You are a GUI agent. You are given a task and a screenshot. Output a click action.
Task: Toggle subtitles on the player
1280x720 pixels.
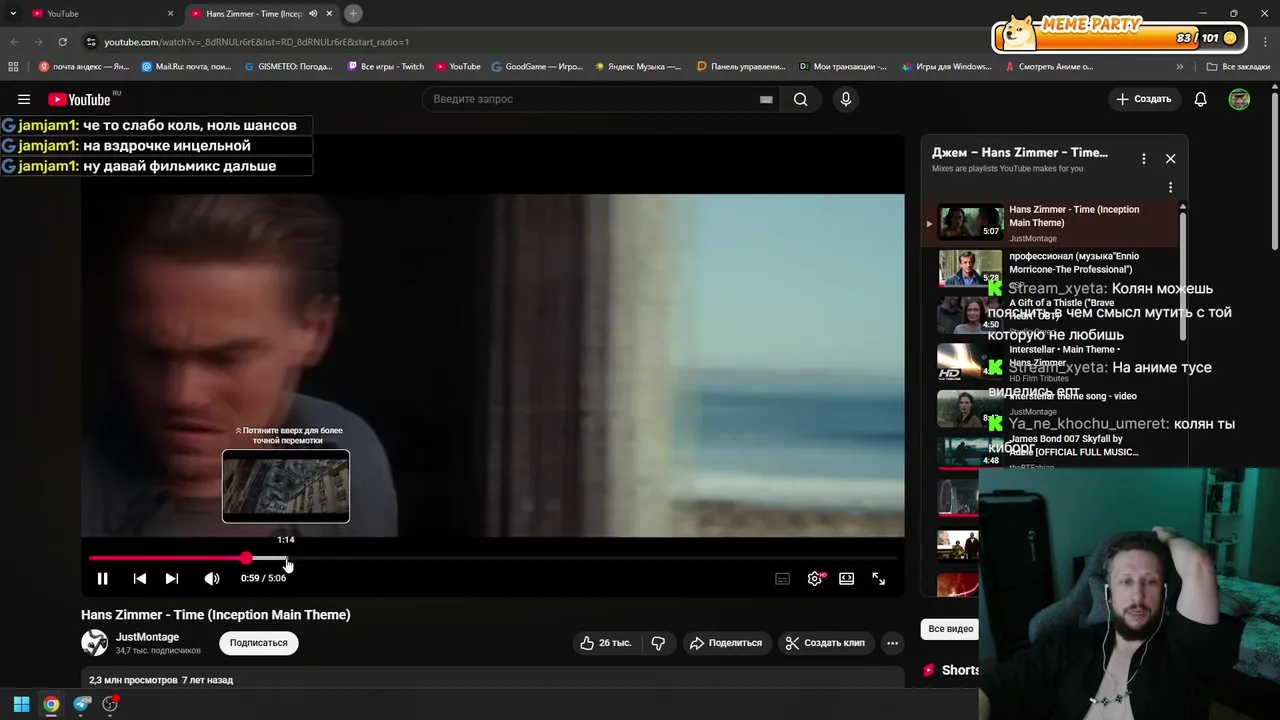tap(783, 578)
